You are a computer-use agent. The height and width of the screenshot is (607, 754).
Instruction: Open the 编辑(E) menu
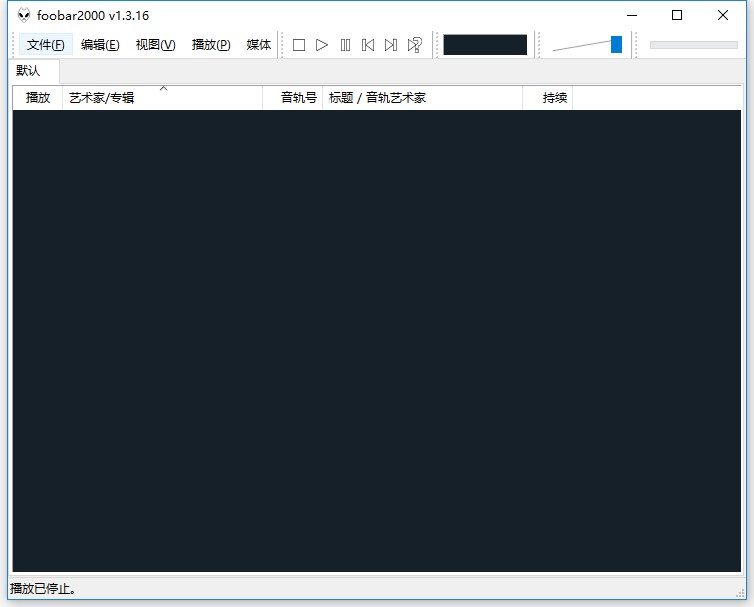tap(100, 45)
